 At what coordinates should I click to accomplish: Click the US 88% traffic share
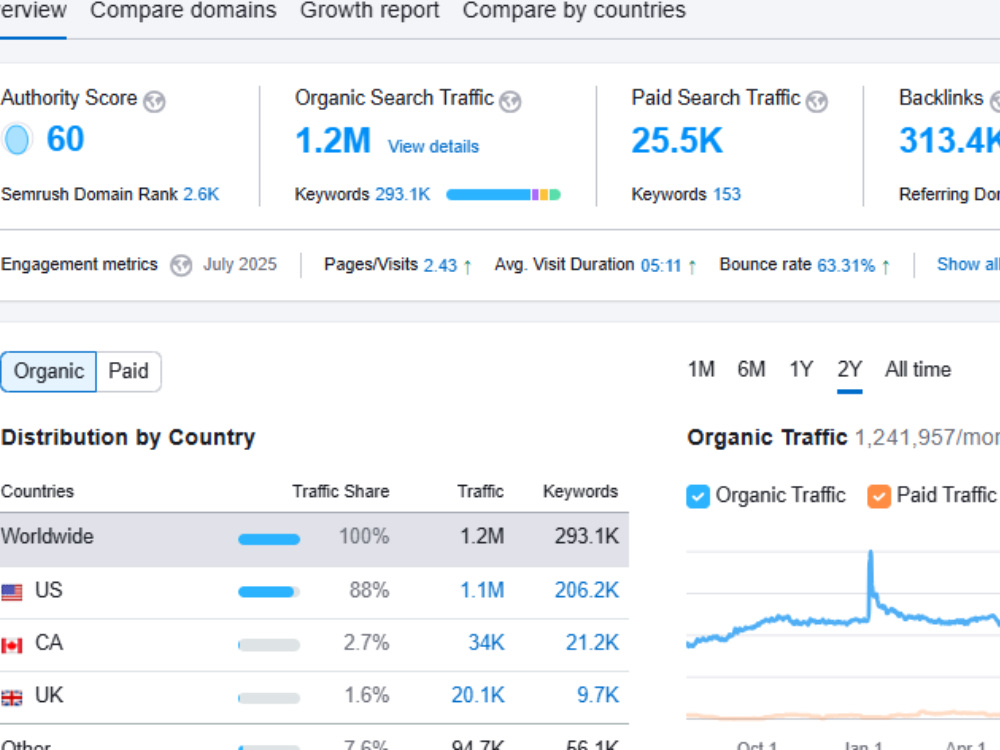[x=369, y=590]
